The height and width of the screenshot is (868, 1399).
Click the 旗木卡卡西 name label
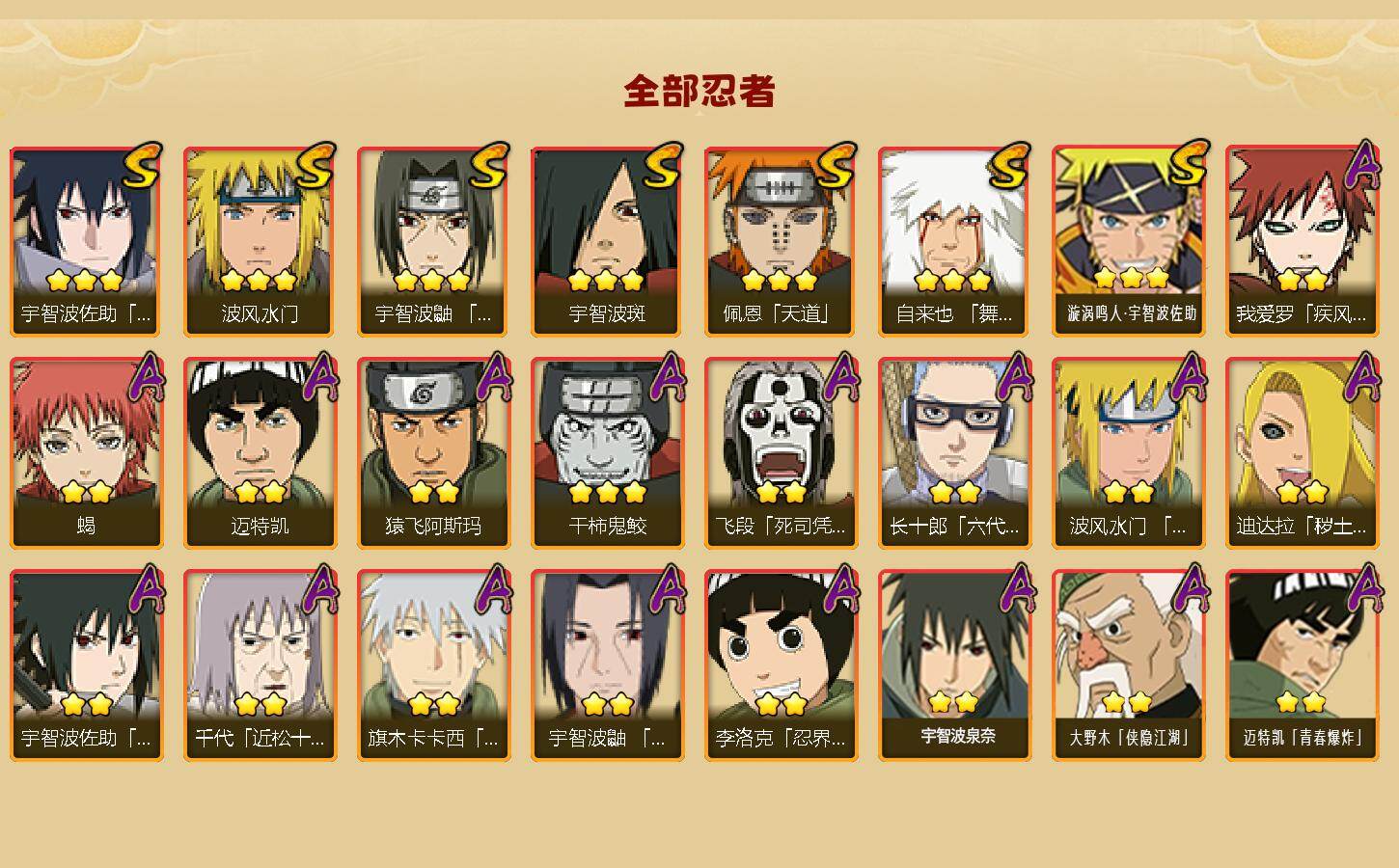point(433,738)
